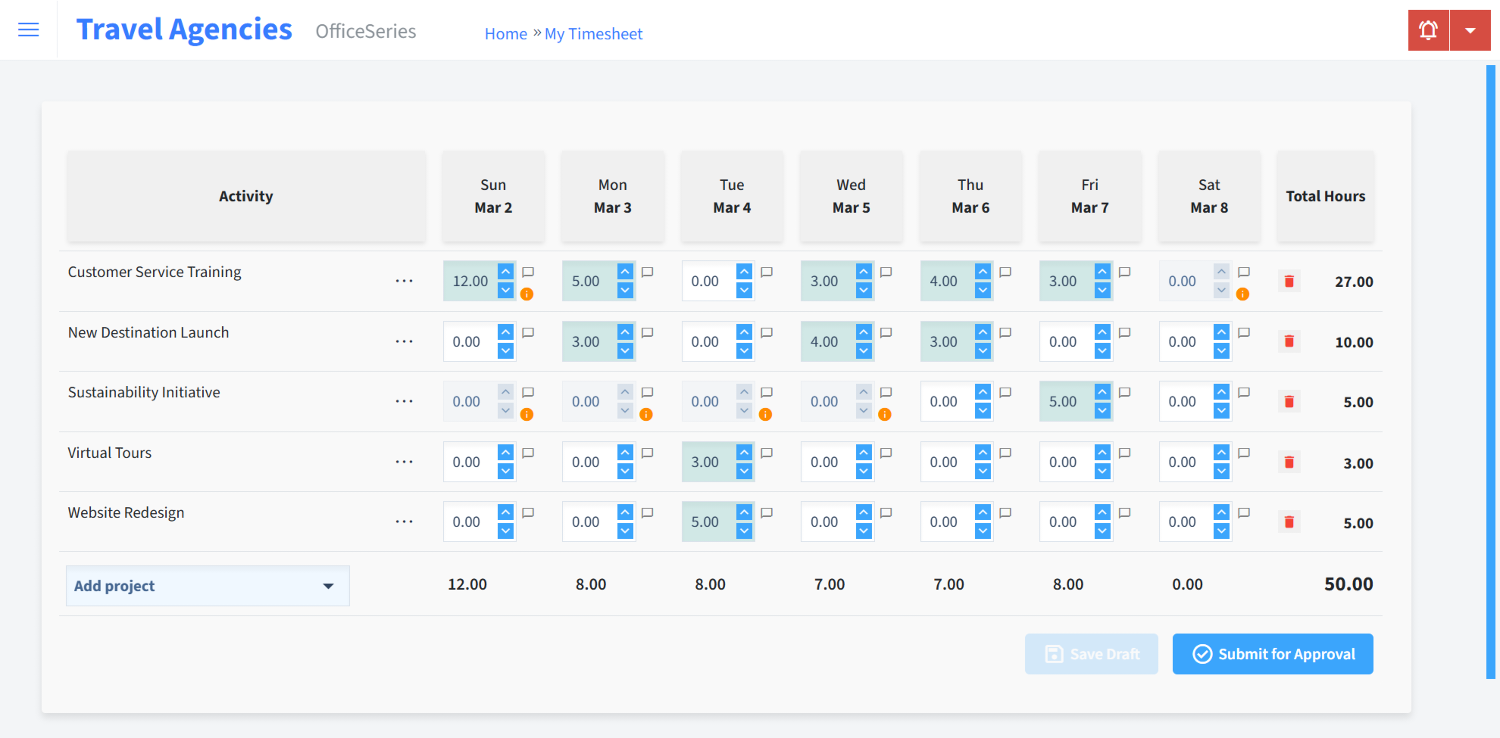Navigate to Home via the breadcrumb

pos(506,33)
